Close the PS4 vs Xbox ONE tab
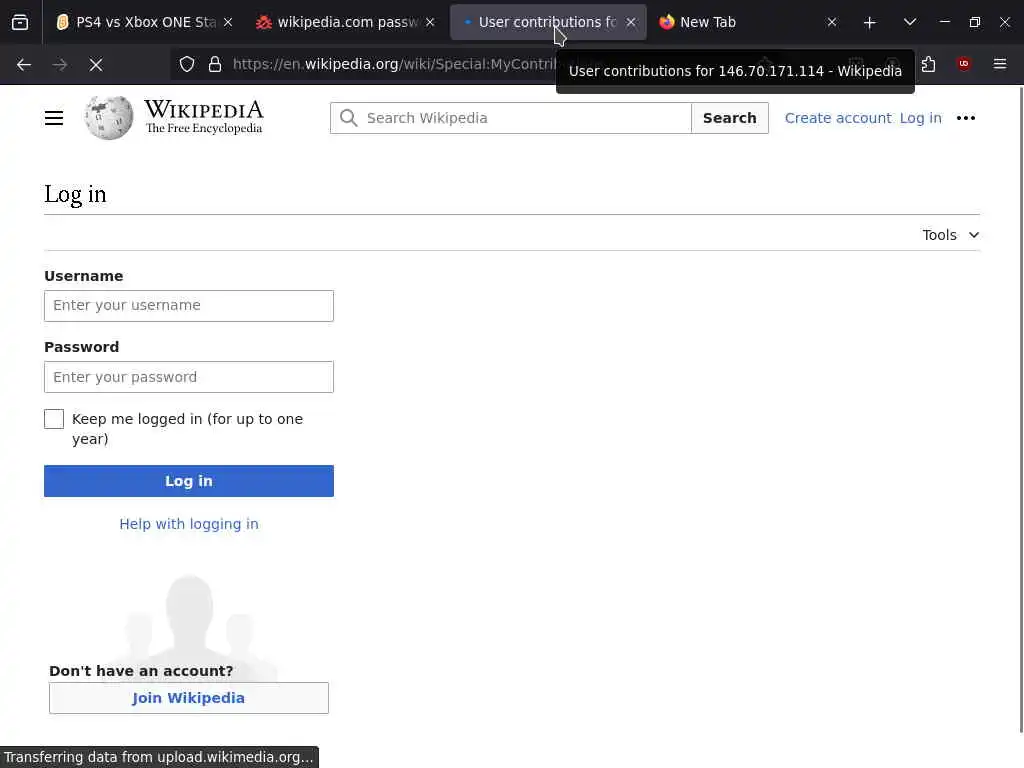Screen dimensions: 1024x768 (x=228, y=22)
